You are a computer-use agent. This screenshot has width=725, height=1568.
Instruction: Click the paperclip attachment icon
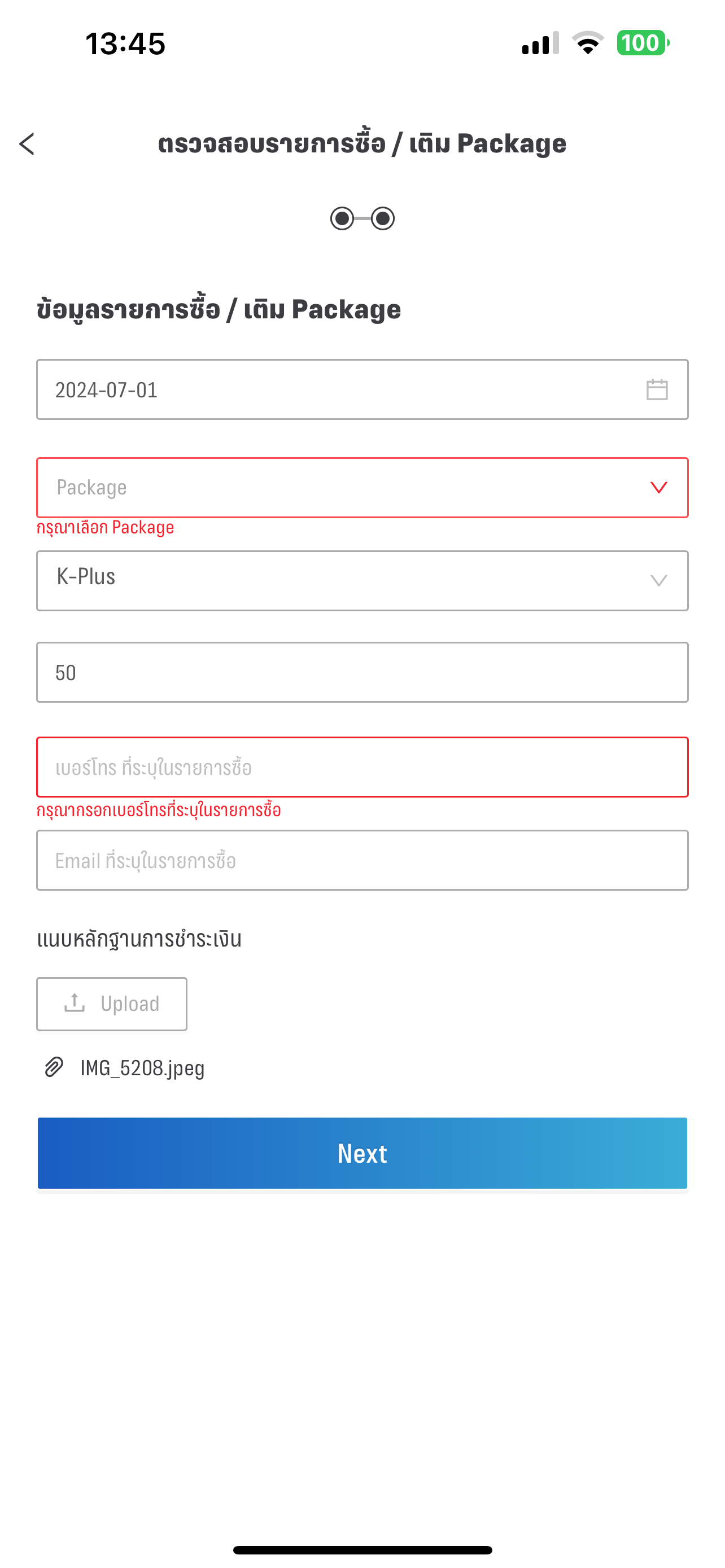[54, 1067]
